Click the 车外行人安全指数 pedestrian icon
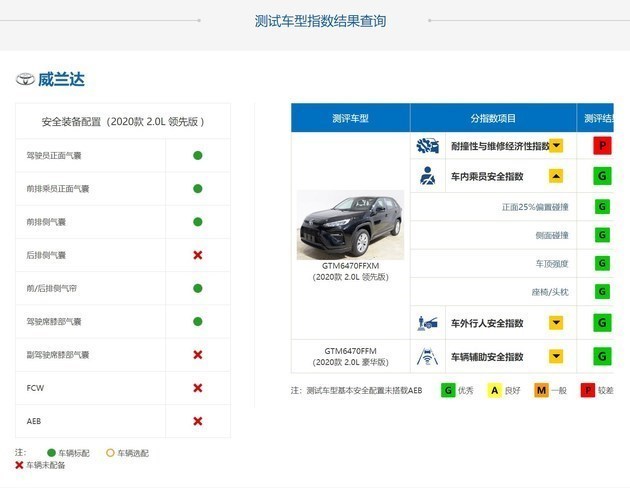630x488 pixels. pos(428,323)
